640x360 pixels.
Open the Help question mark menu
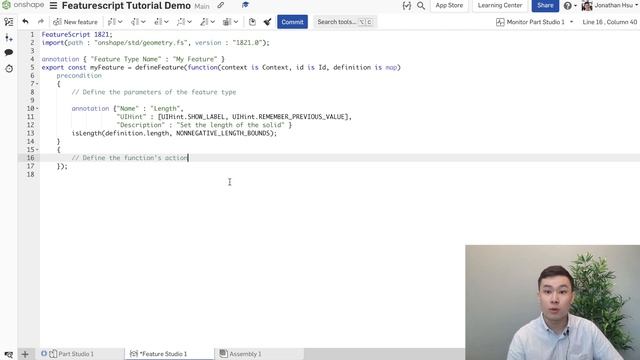point(570,6)
